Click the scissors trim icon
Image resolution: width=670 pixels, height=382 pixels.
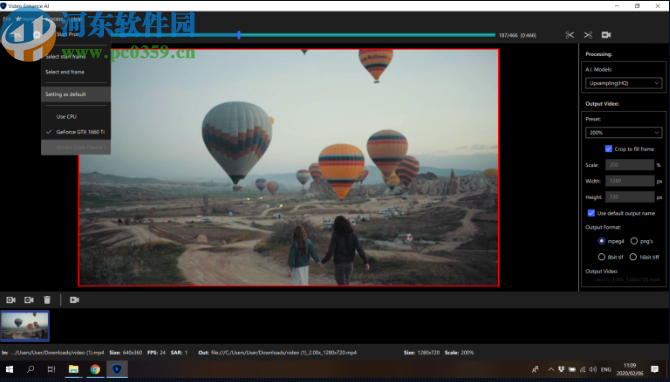click(570, 35)
